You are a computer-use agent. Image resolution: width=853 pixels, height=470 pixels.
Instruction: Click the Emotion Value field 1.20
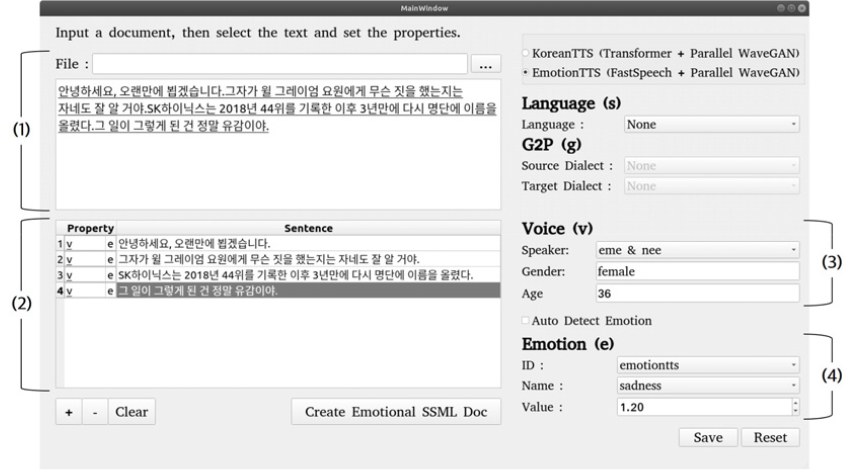pyautogui.click(x=704, y=407)
